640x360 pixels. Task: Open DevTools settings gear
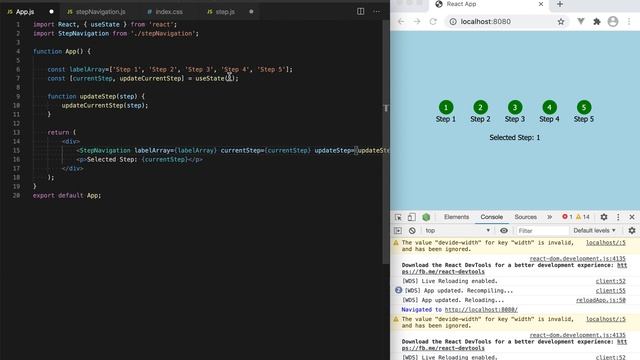click(604, 217)
